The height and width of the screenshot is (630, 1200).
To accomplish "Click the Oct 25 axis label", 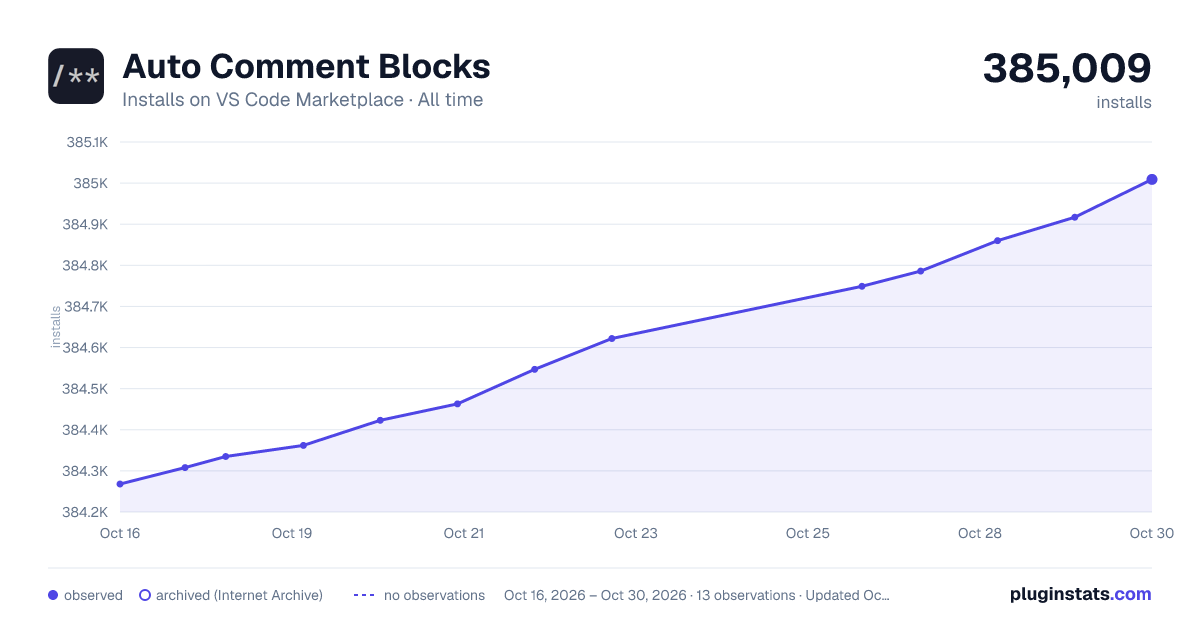I will click(808, 533).
